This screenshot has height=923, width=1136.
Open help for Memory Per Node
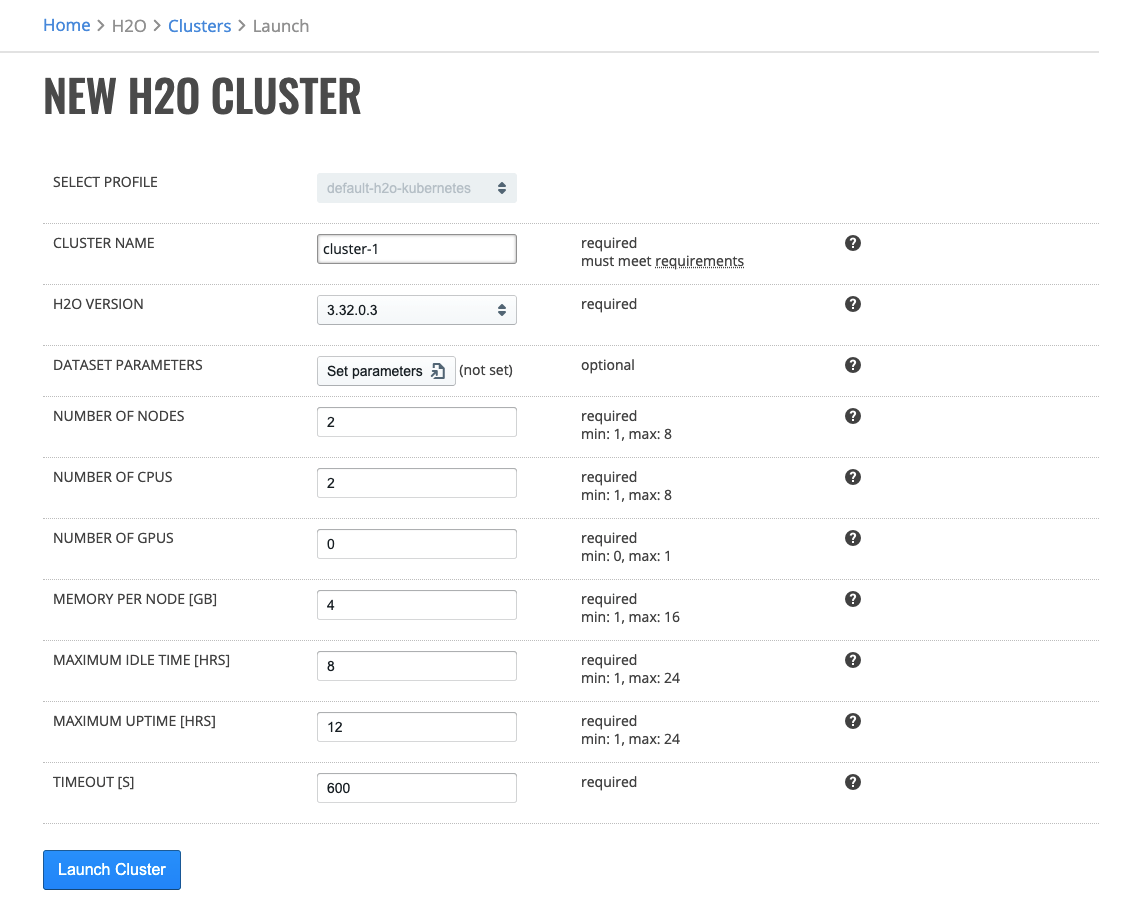coord(853,598)
